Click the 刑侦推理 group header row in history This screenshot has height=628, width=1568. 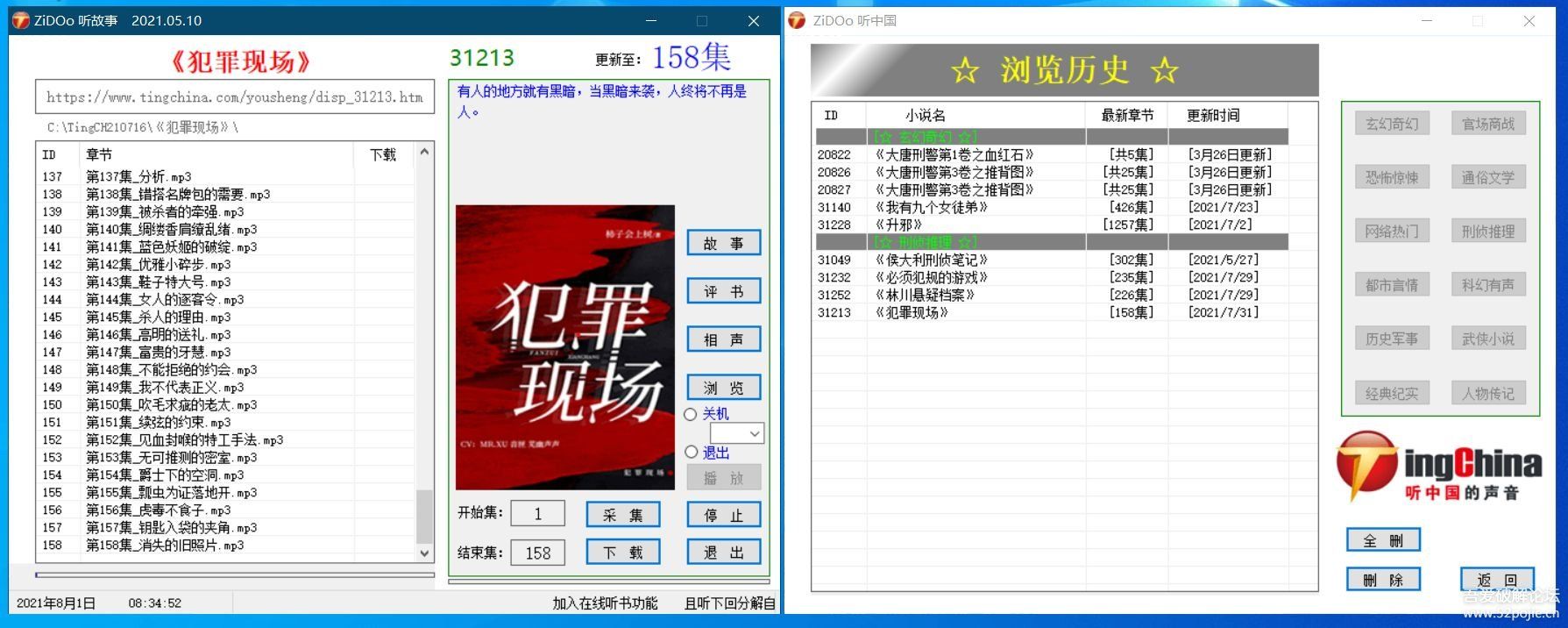[x=1052, y=242]
